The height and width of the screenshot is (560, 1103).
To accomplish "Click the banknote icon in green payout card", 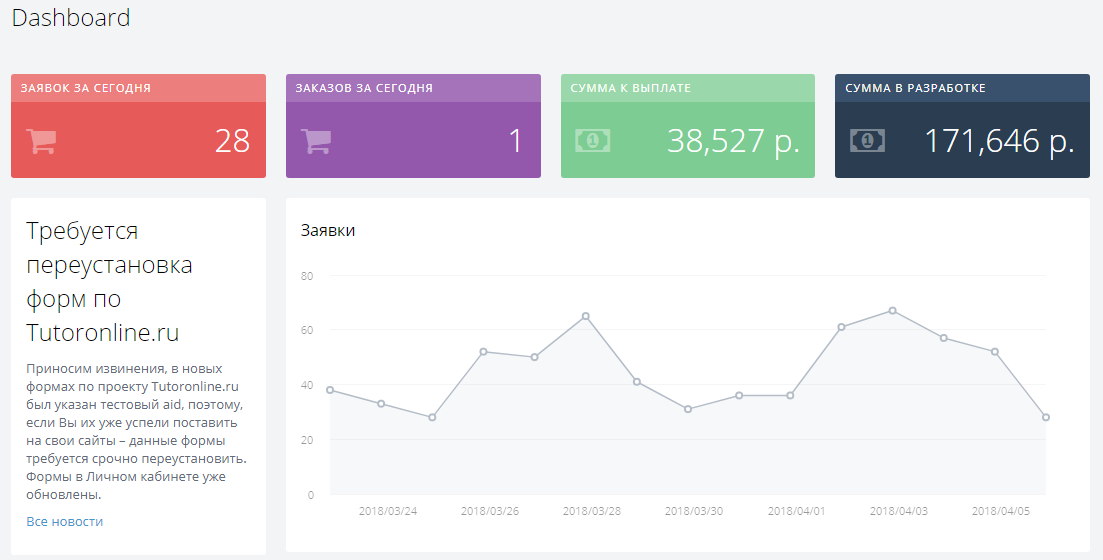I will pos(592,141).
